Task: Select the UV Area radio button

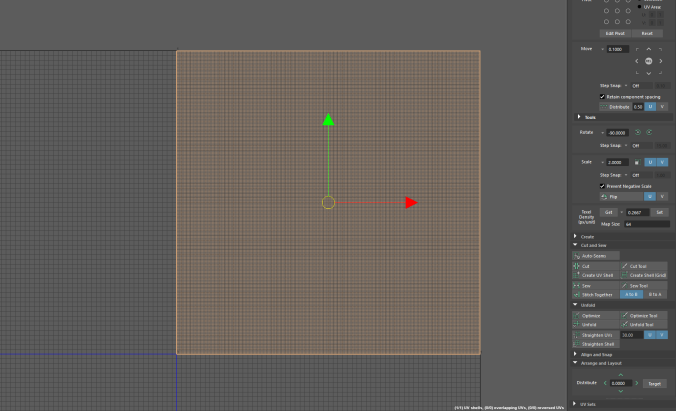Action: pos(639,7)
